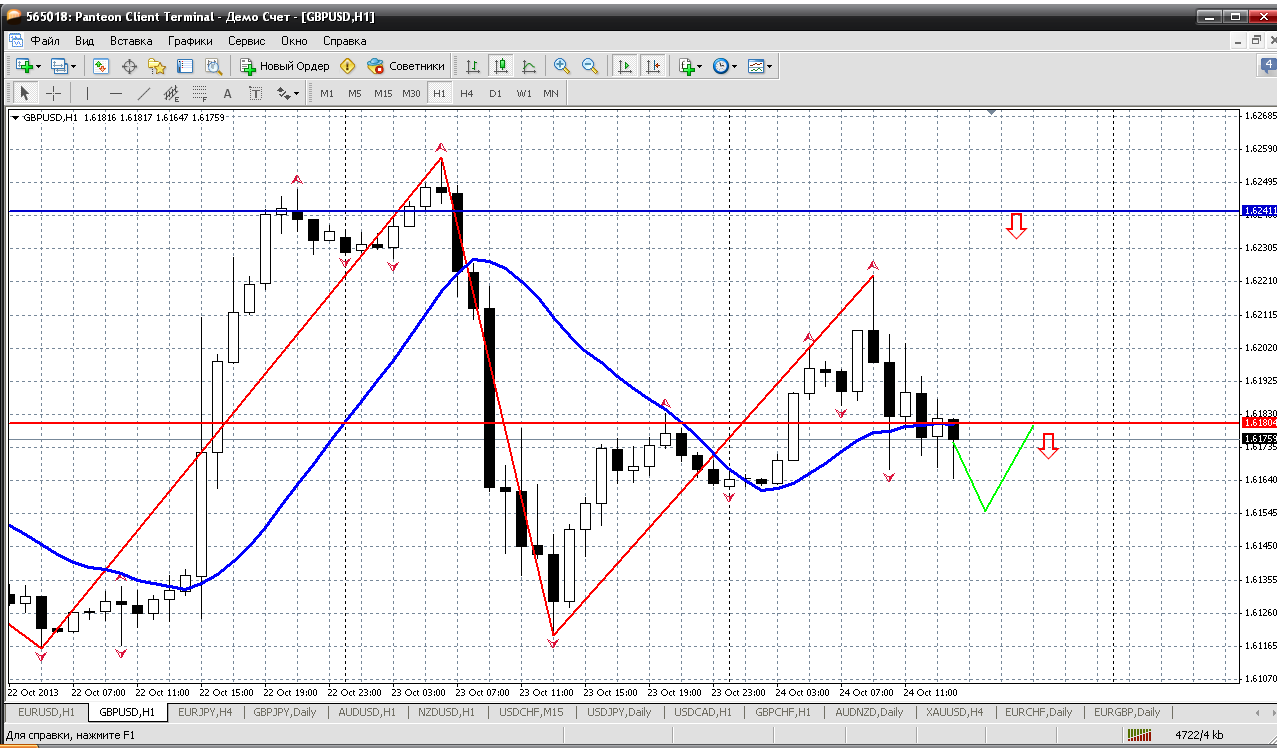
Task: Show the Market Watch window
Action: click(x=101, y=66)
